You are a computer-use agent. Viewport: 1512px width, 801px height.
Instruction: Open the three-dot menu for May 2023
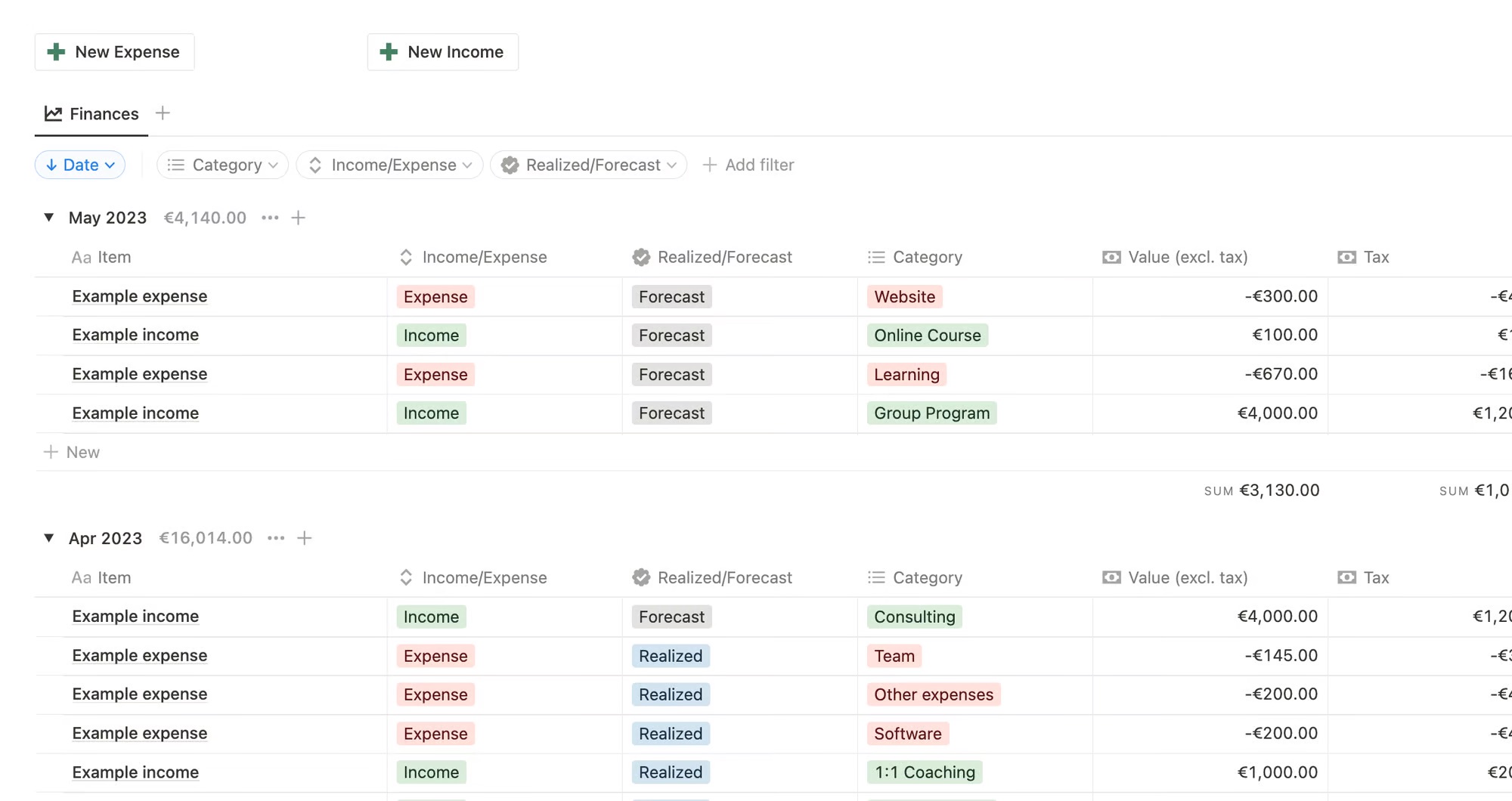[270, 218]
